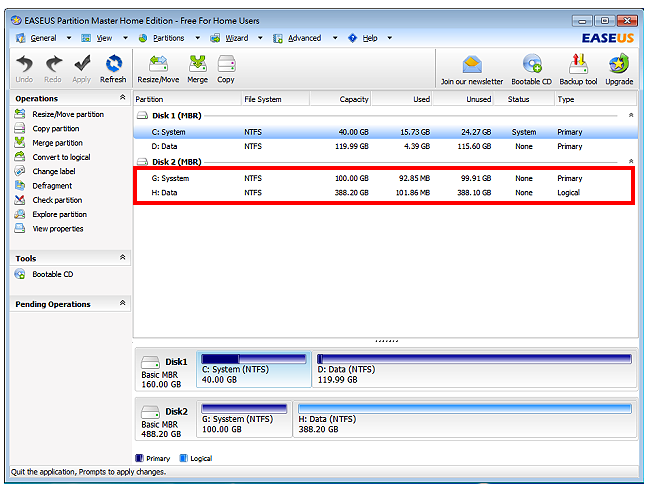Open Explore partition operation
The width and height of the screenshot is (650, 490).
60,214
